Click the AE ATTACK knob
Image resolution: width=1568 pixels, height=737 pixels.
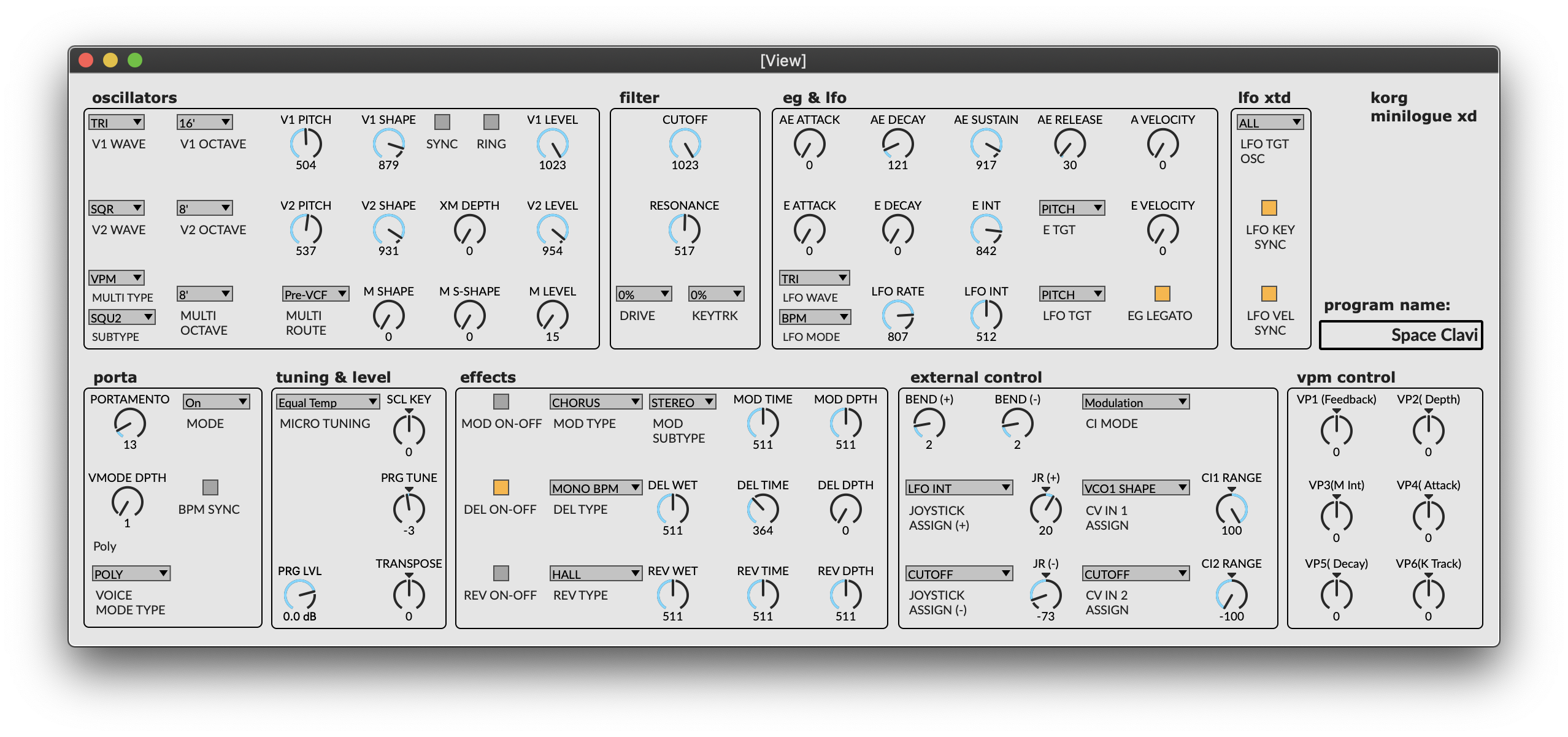[x=809, y=144]
